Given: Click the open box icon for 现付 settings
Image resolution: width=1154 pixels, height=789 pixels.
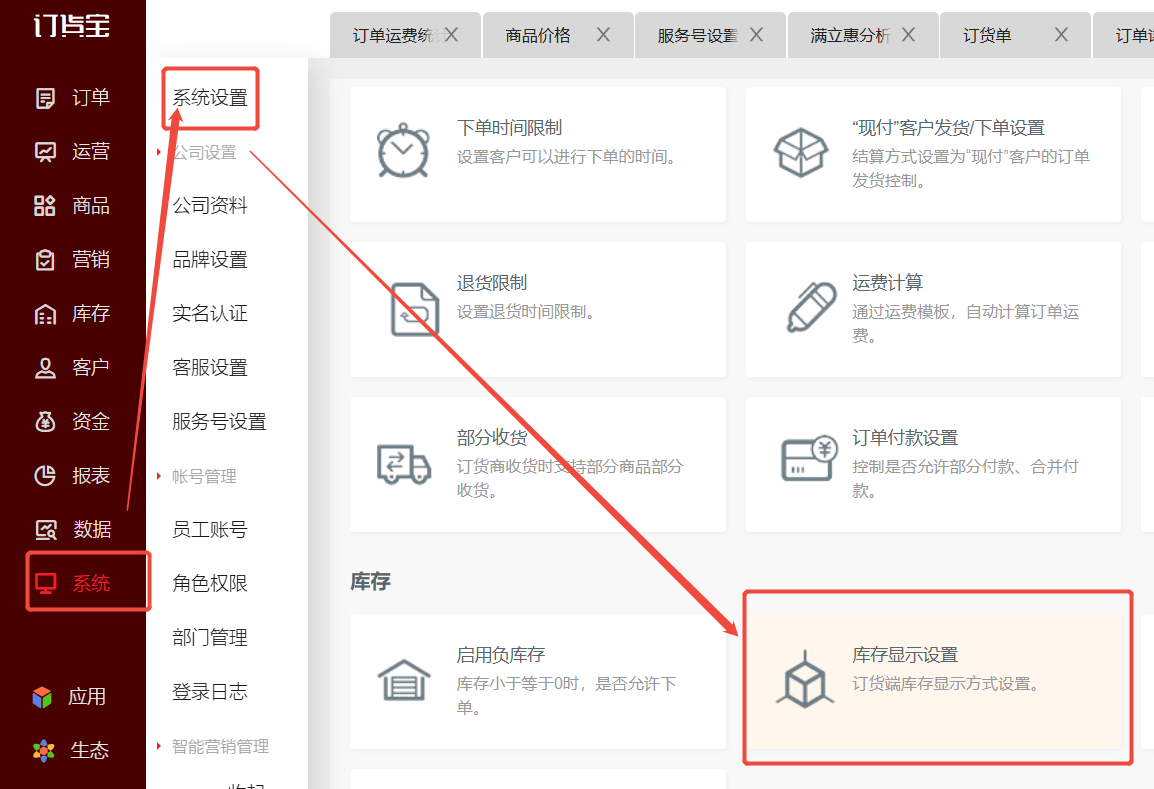Looking at the screenshot, I should coord(801,152).
